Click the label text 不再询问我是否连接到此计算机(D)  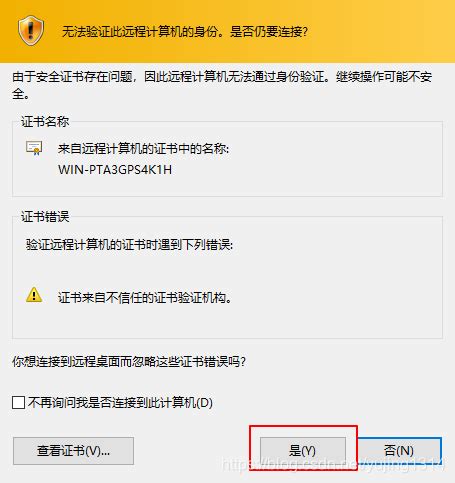(x=120, y=403)
